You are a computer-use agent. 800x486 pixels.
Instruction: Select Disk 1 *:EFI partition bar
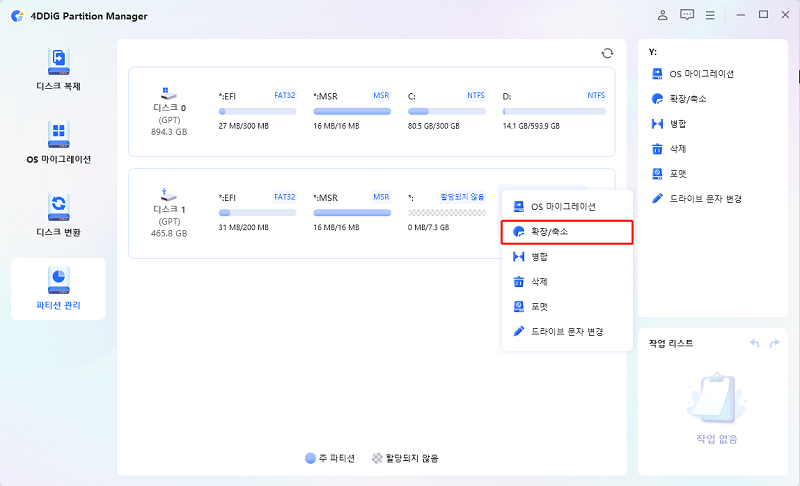257,213
